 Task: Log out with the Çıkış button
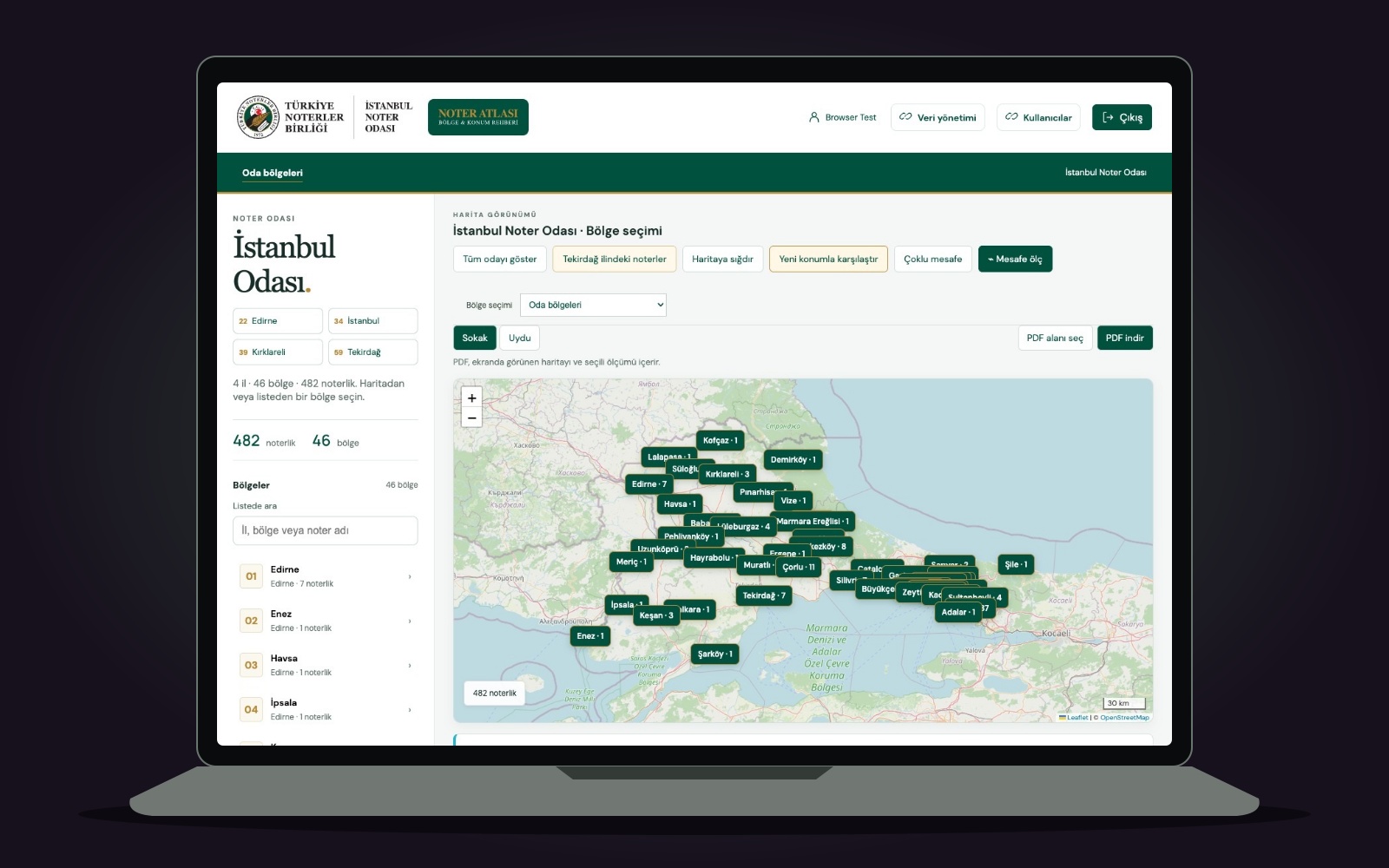pos(1122,117)
